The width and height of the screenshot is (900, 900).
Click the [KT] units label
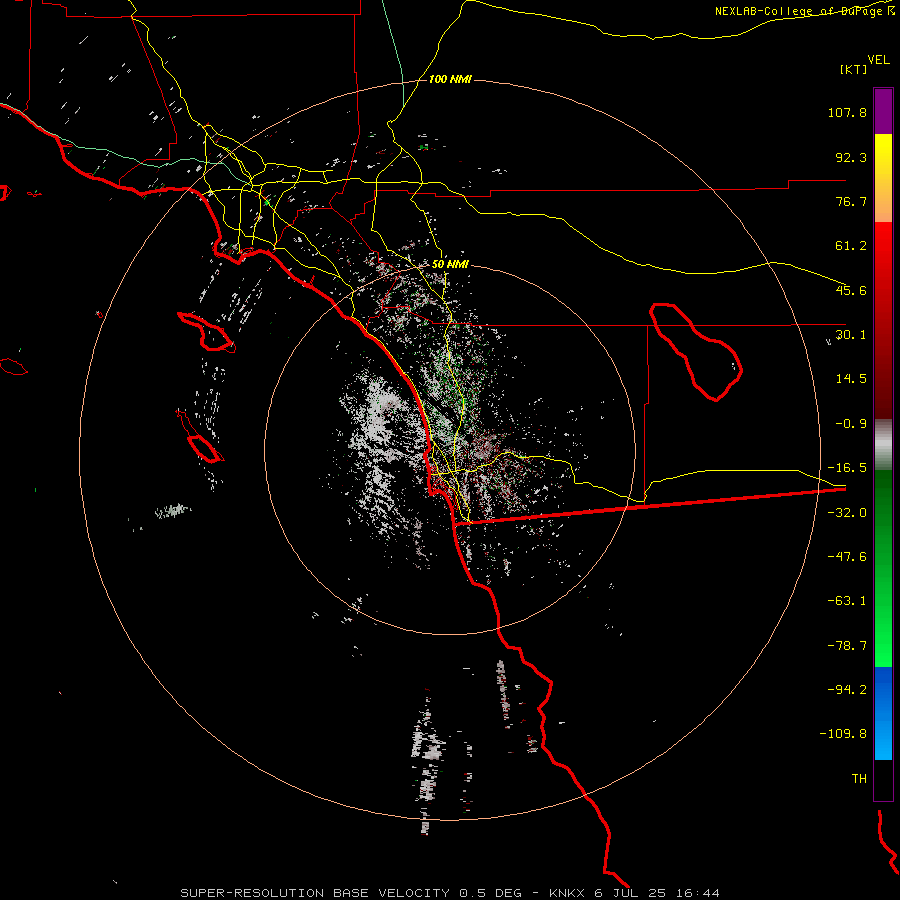pos(854,69)
